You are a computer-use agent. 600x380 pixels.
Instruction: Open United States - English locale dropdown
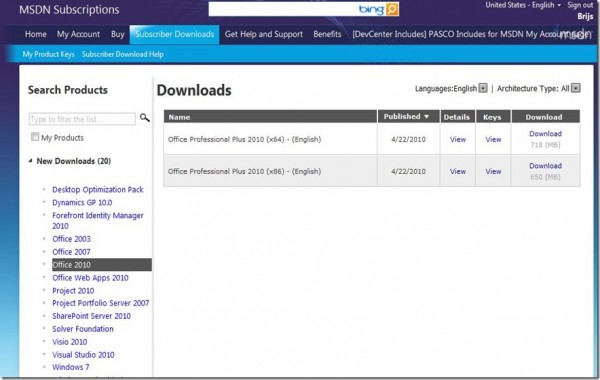(523, 5)
